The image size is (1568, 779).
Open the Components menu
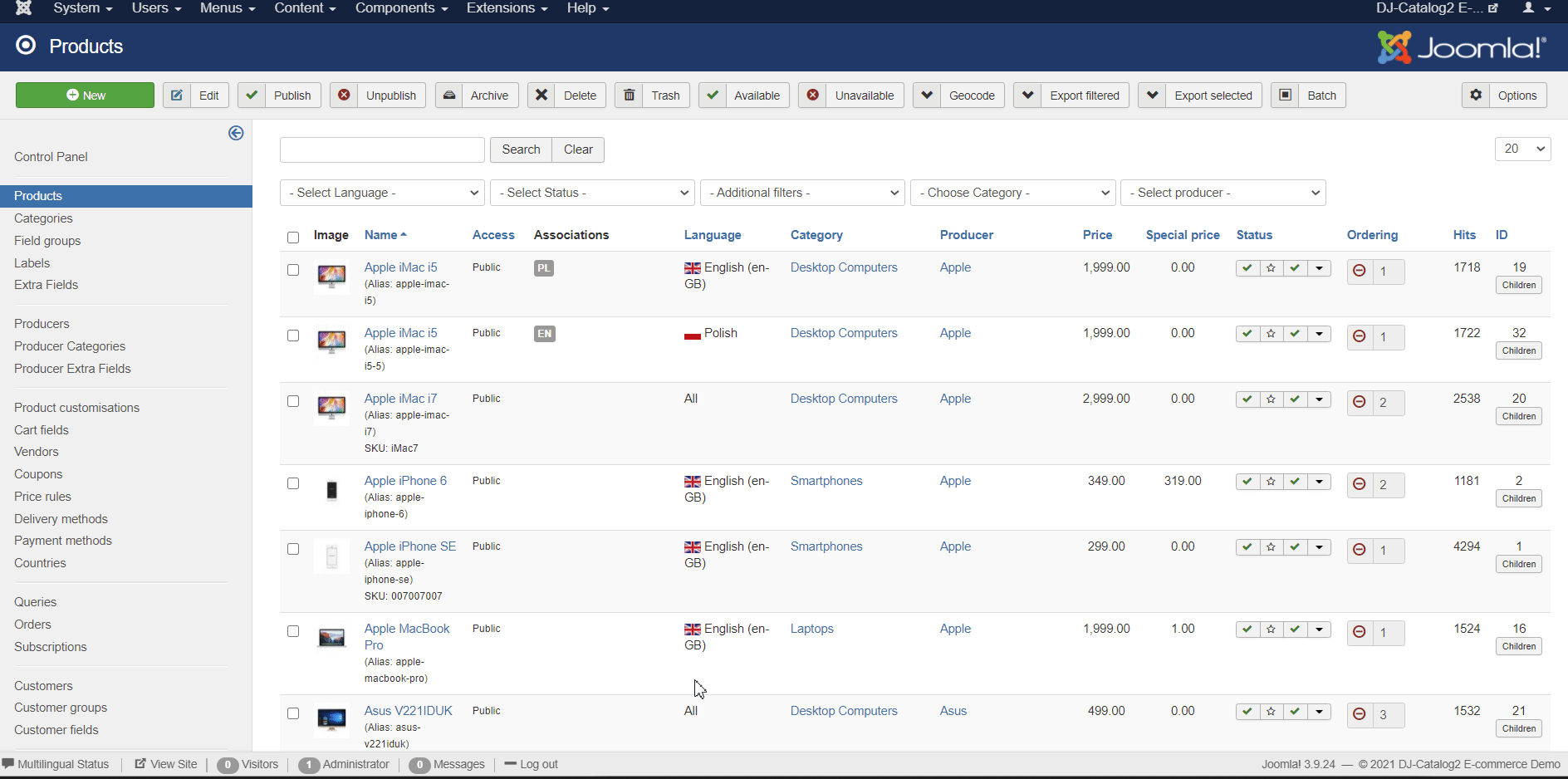point(402,8)
